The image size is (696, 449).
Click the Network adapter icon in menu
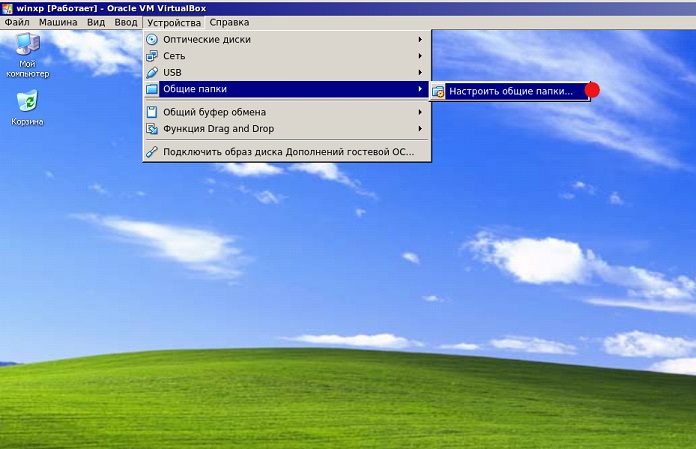click(152, 56)
